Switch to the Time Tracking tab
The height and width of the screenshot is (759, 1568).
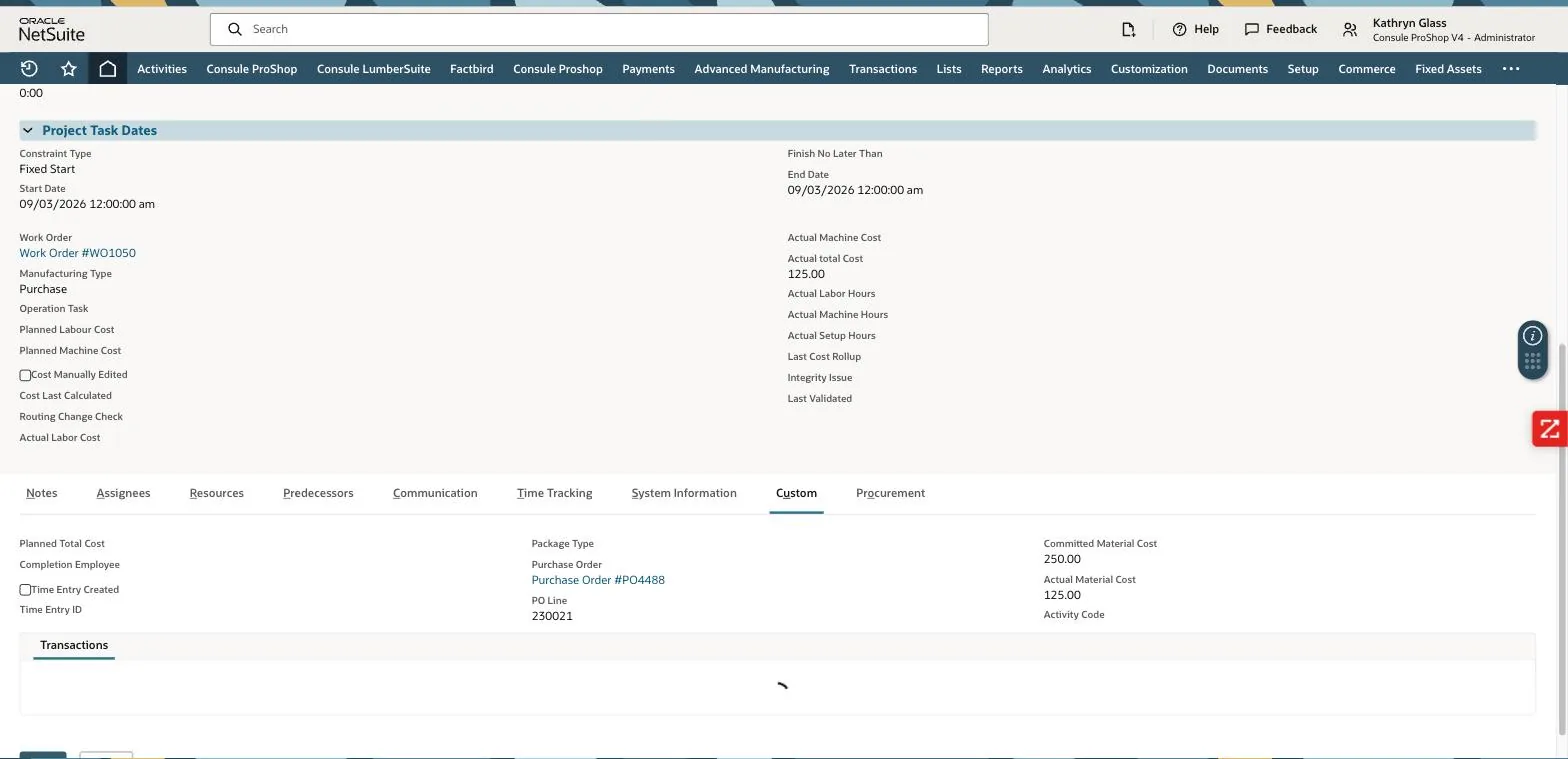(555, 493)
